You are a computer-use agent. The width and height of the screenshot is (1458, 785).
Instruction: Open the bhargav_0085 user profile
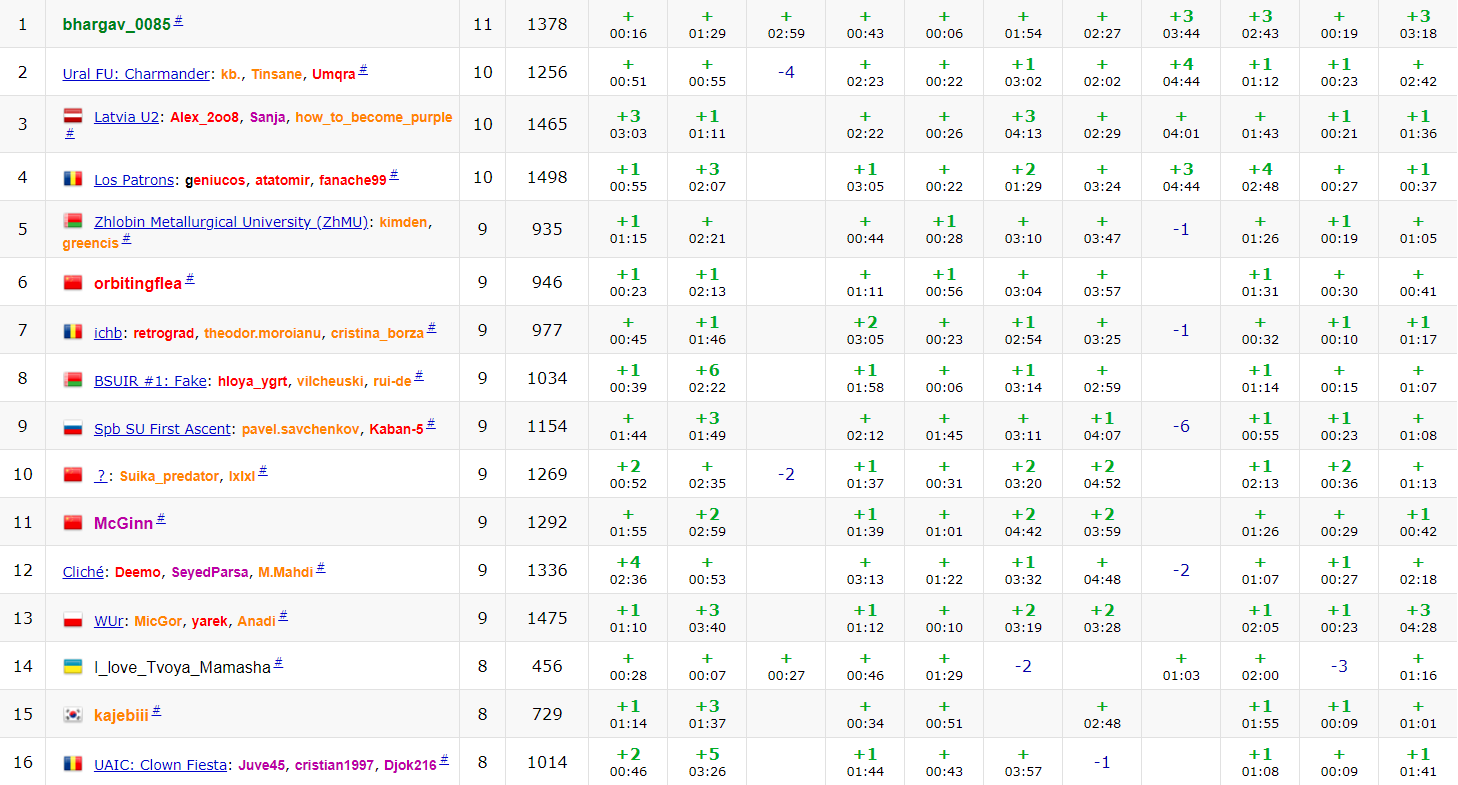pyautogui.click(x=116, y=24)
